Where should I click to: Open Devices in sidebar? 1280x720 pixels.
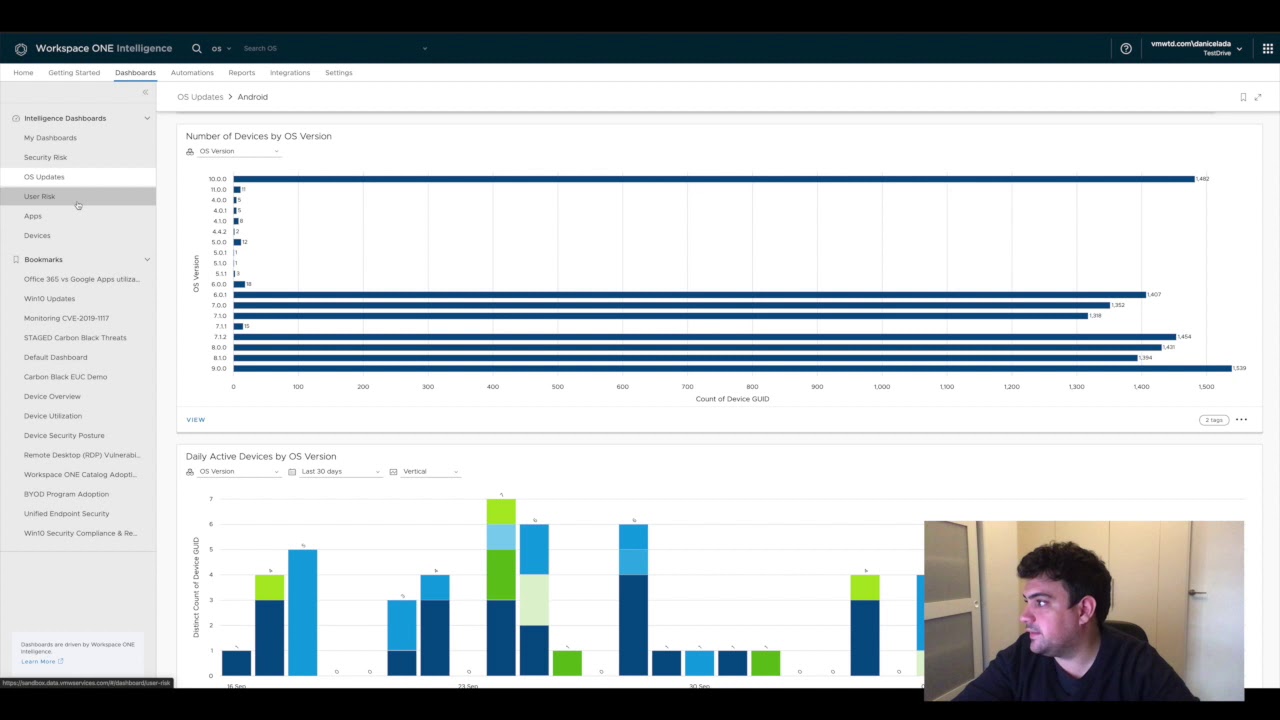(x=37, y=235)
